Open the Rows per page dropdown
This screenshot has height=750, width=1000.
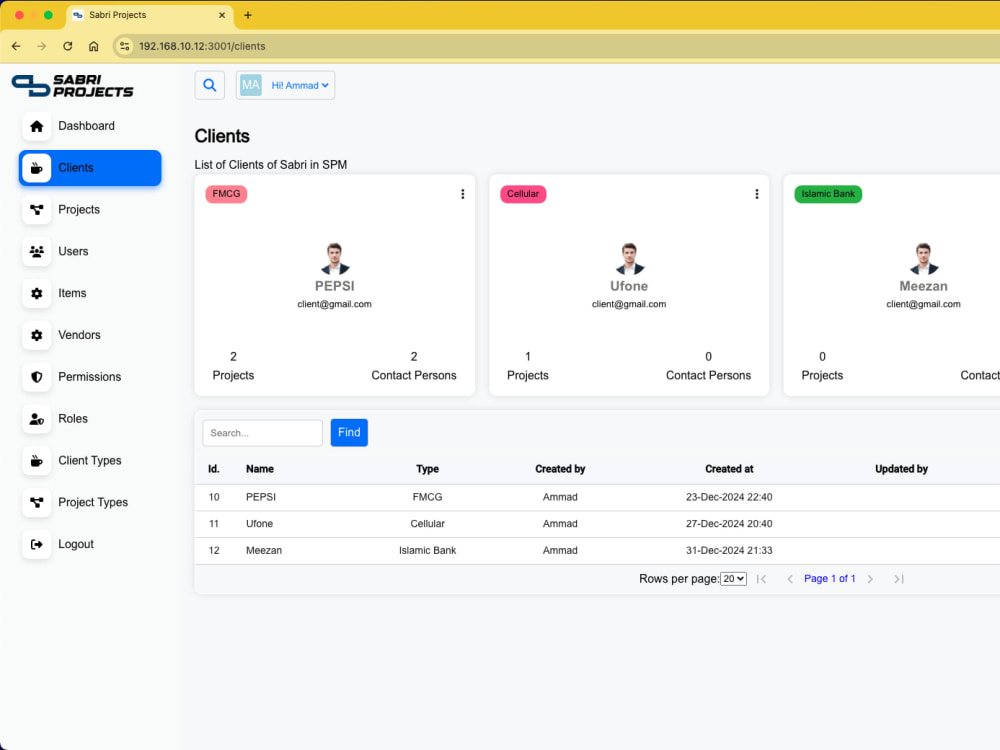click(x=733, y=579)
